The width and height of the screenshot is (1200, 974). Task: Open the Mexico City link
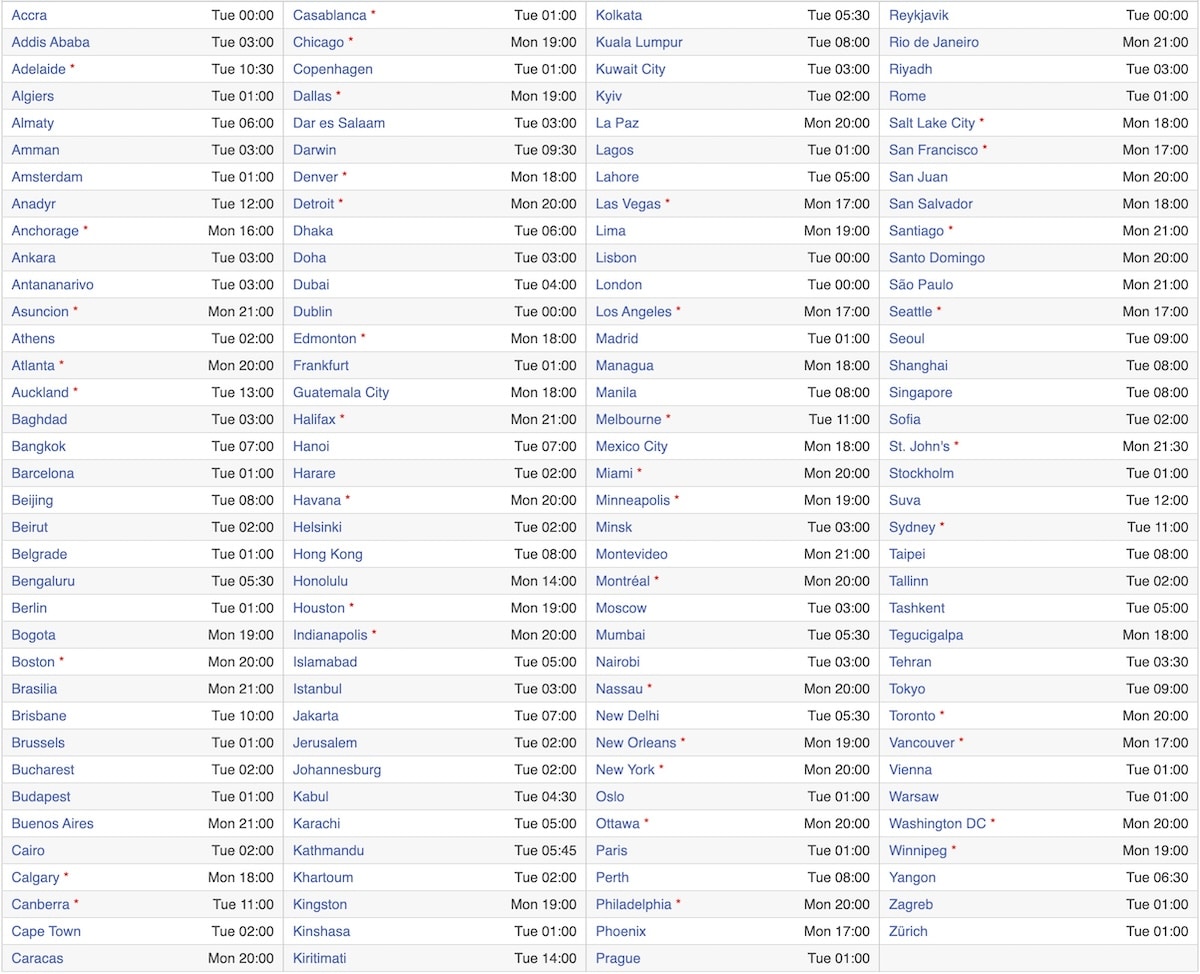pos(631,447)
